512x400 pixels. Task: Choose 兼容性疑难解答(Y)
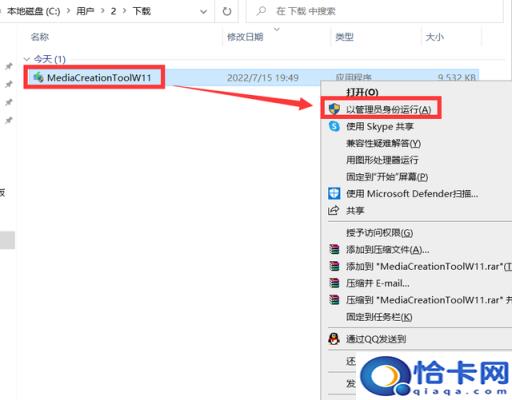click(x=383, y=143)
